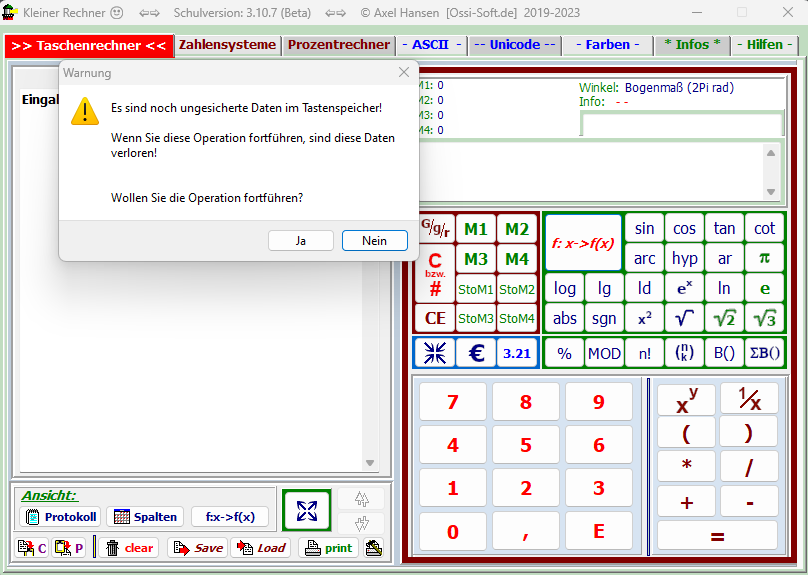Close the Warnung dialog

click(404, 73)
